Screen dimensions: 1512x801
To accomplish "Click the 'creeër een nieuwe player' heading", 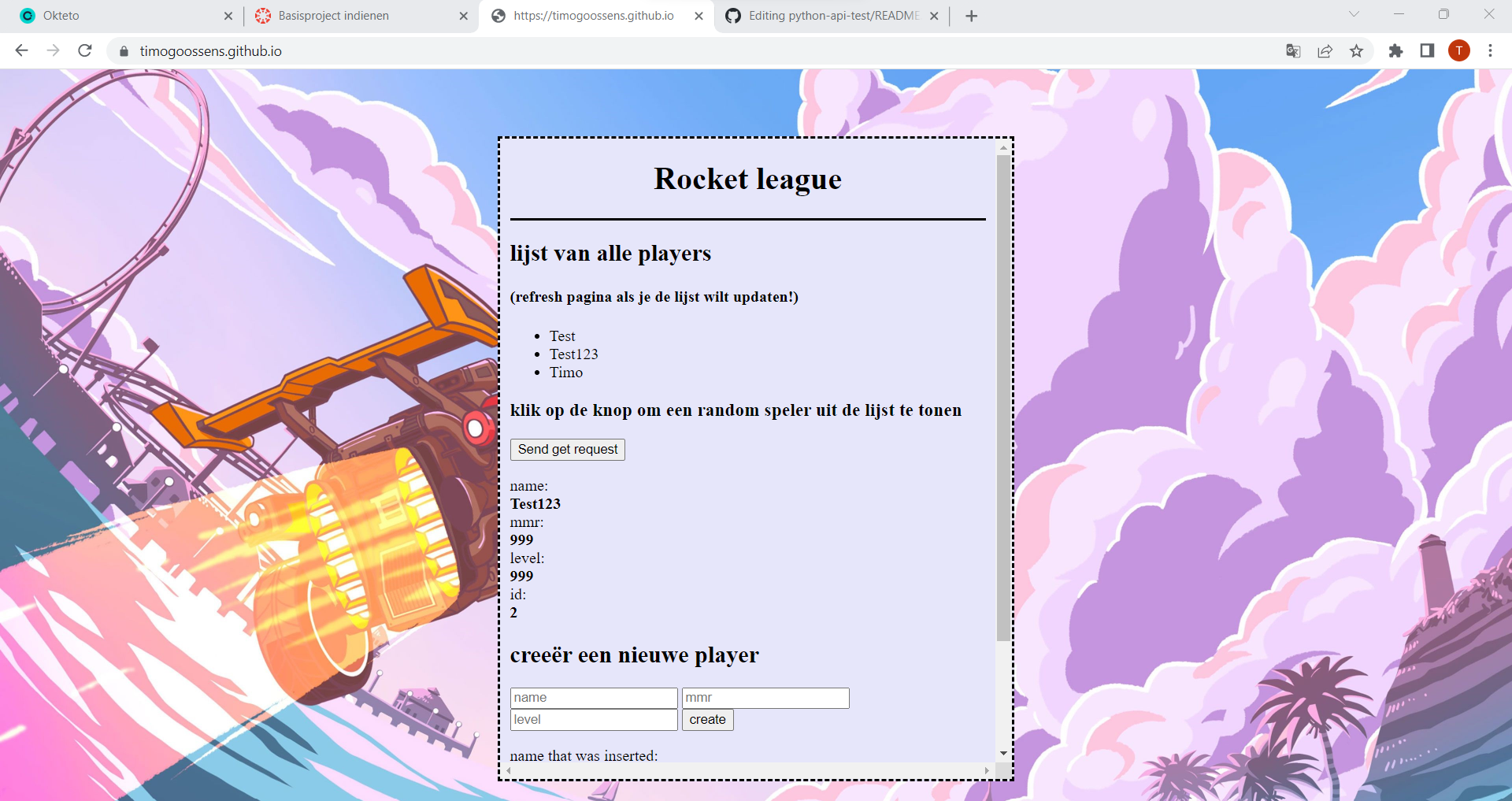I will (x=635, y=655).
